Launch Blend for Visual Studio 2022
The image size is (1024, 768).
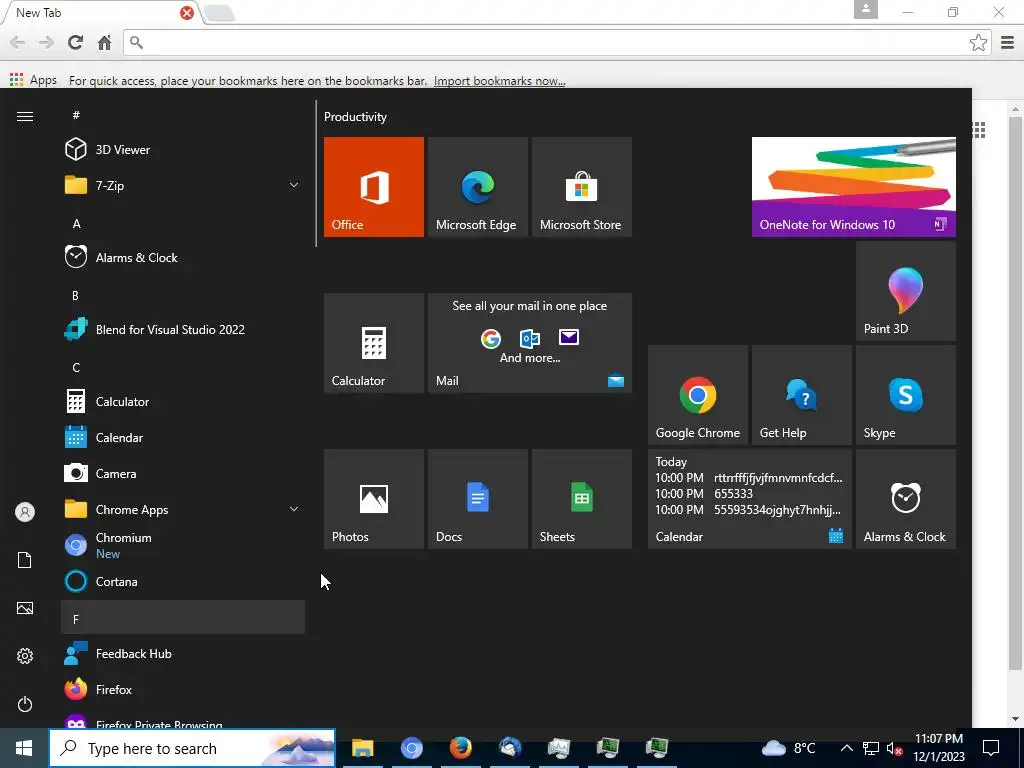point(183,329)
